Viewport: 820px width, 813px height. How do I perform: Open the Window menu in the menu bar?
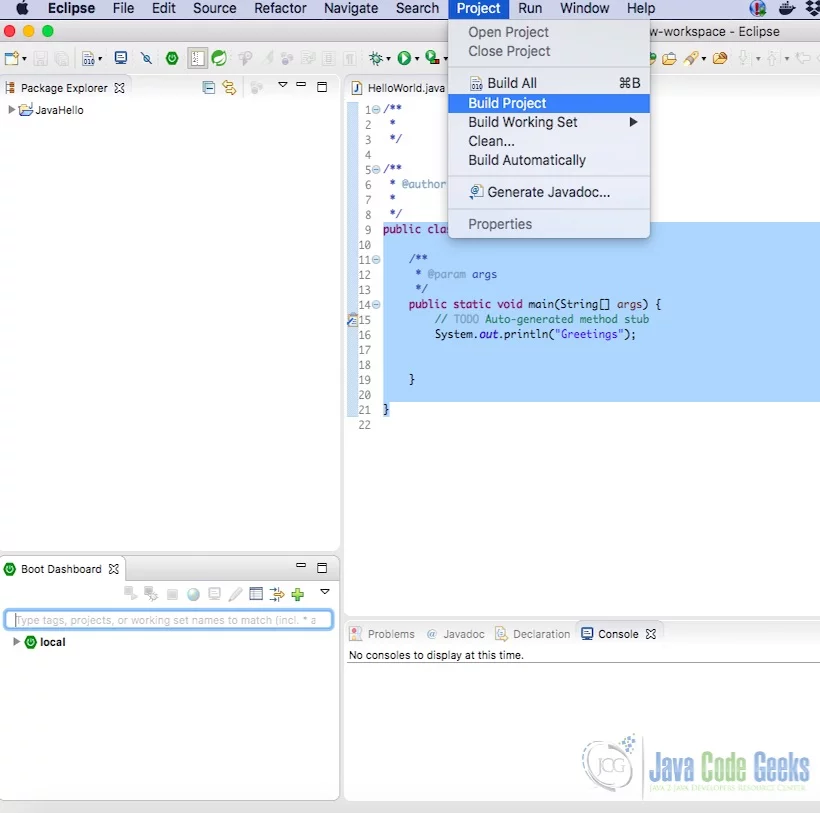(x=584, y=8)
